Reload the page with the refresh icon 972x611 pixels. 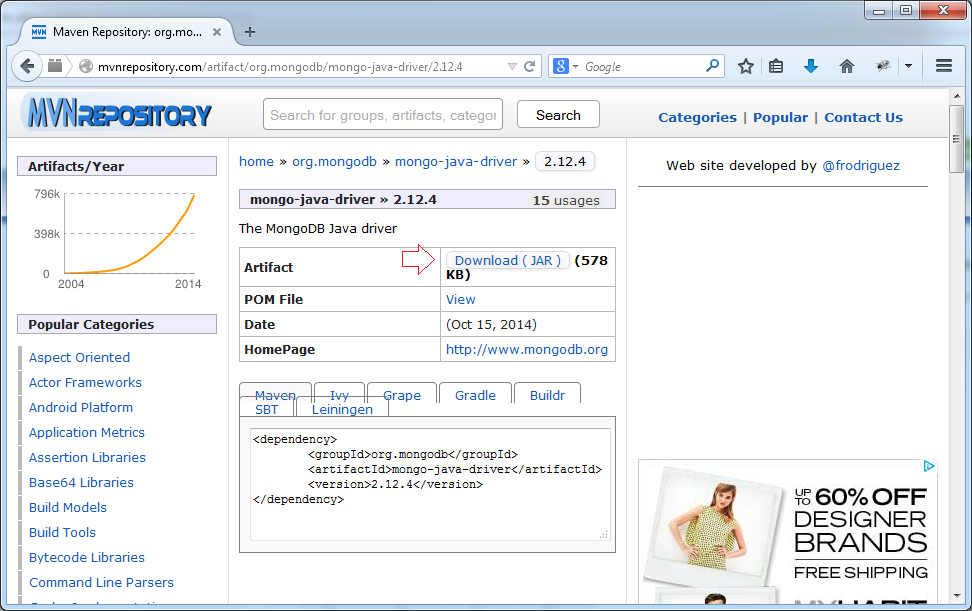(529, 66)
